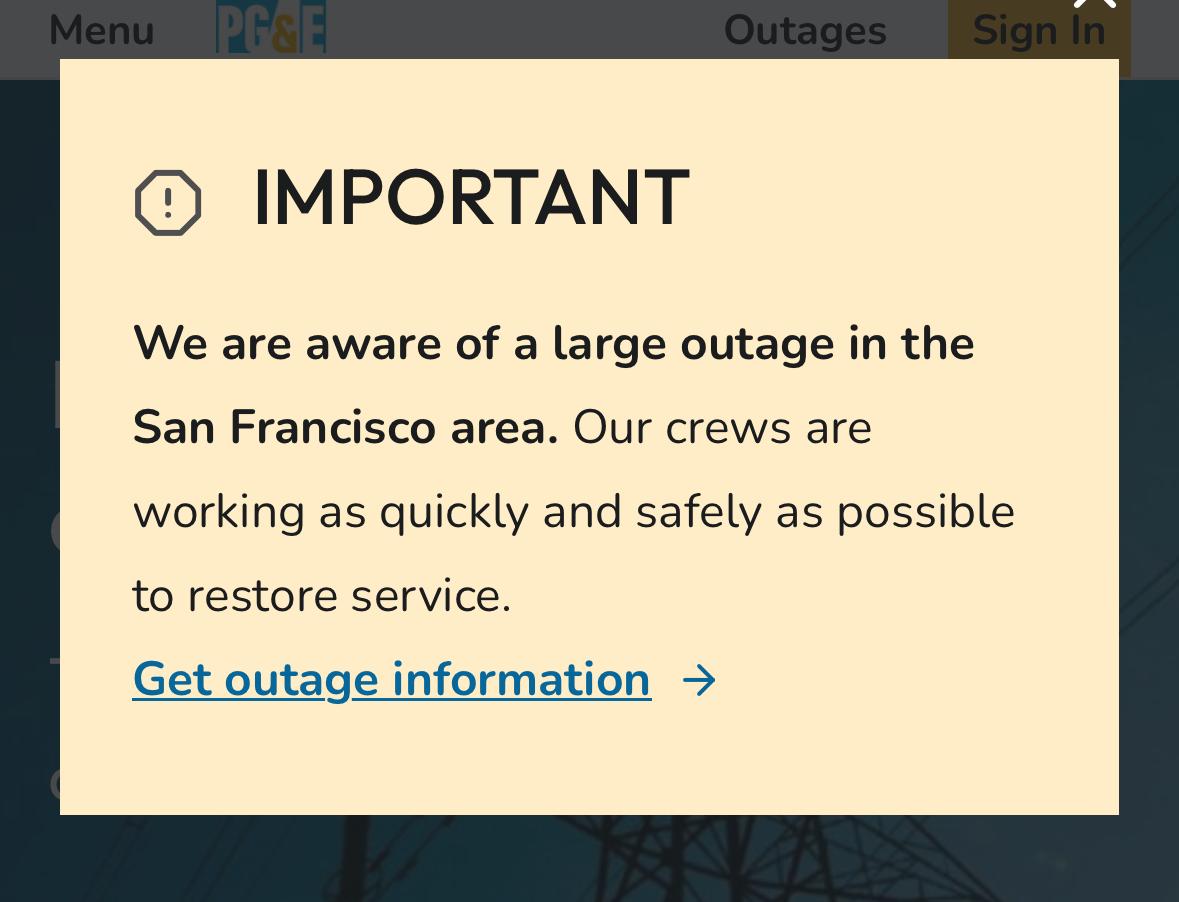Click the bold "San Francisco area." text
This screenshot has height=902, width=1179.
coord(345,428)
